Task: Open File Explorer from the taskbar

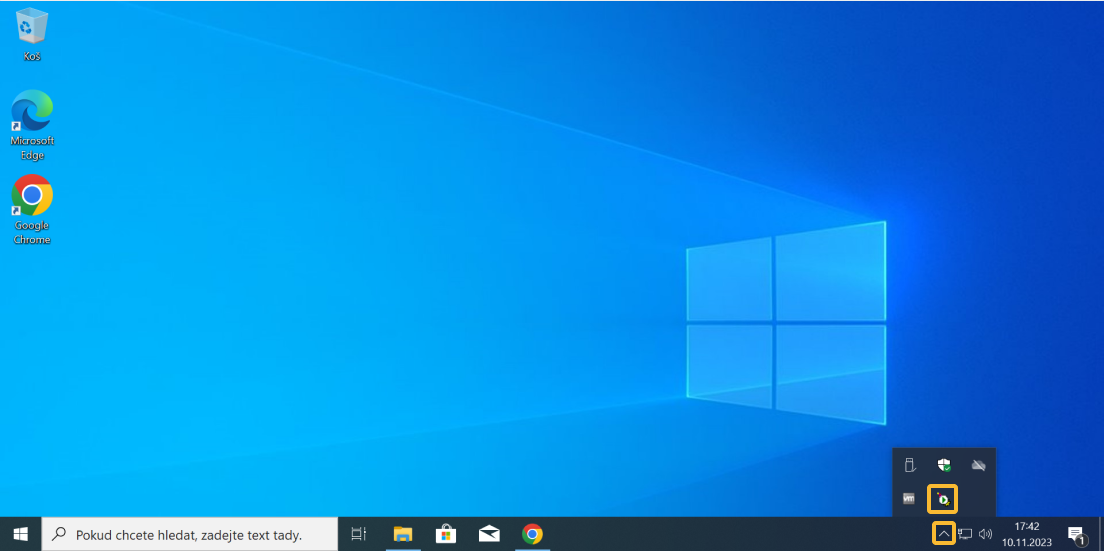Action: tap(403, 534)
